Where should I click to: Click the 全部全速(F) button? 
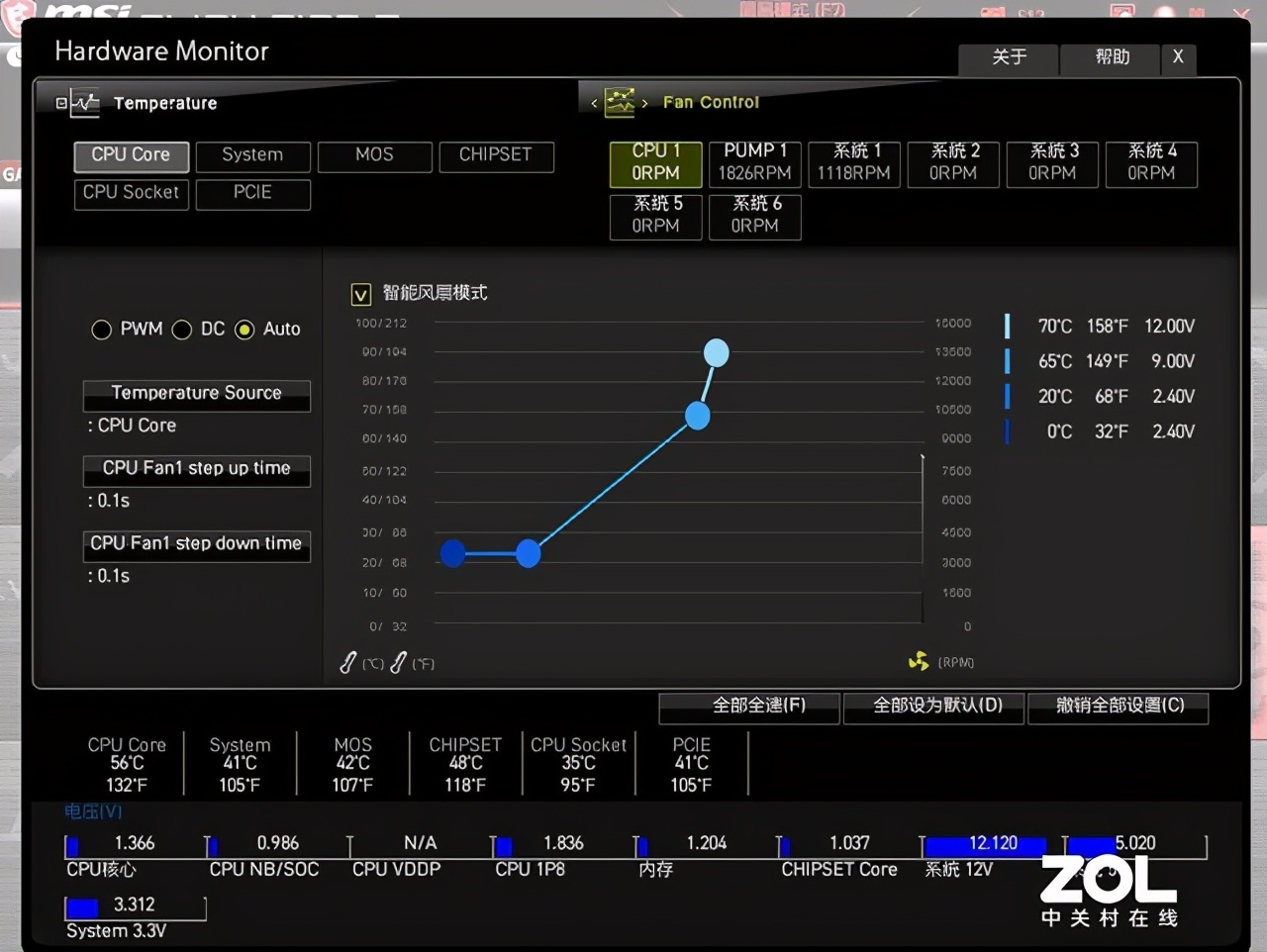(x=749, y=708)
